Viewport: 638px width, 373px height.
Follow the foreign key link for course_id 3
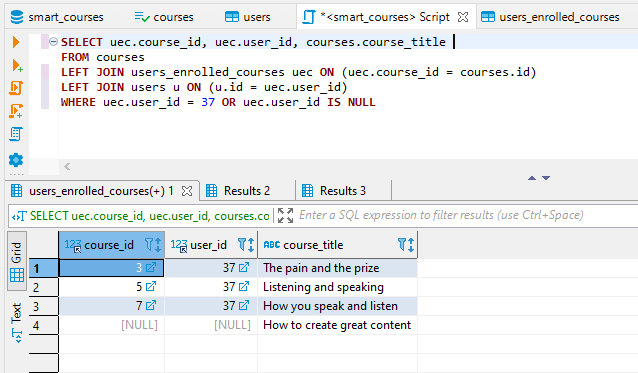(151, 268)
